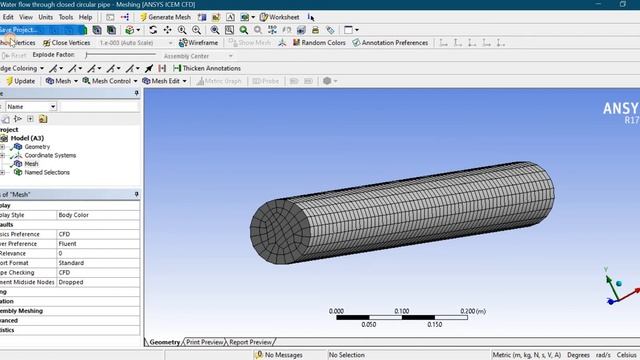This screenshot has height=360, width=640.
Task: Open the Tools menu
Action: pos(66,17)
